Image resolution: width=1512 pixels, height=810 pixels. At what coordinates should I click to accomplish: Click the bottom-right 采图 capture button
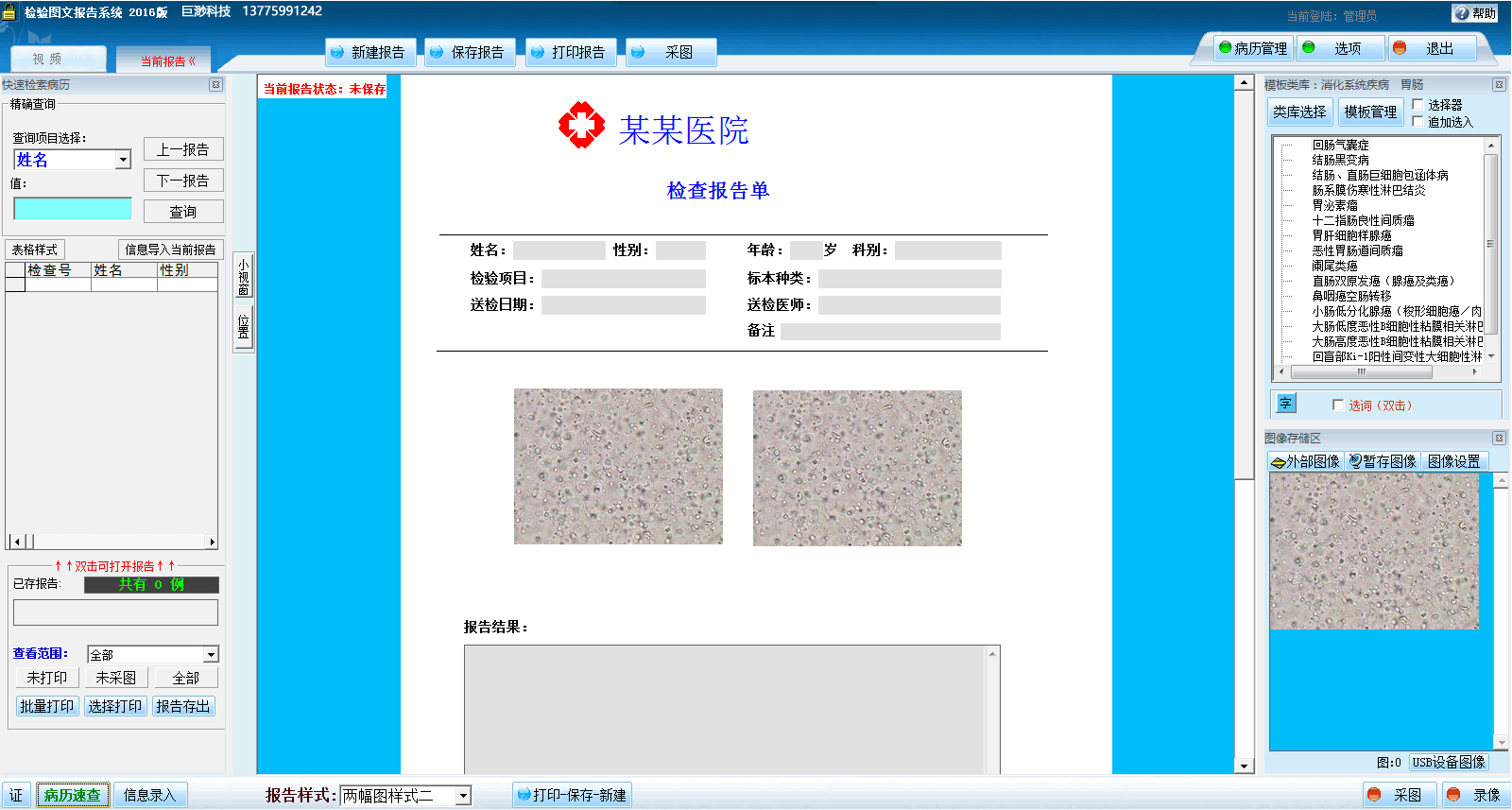tap(1398, 795)
